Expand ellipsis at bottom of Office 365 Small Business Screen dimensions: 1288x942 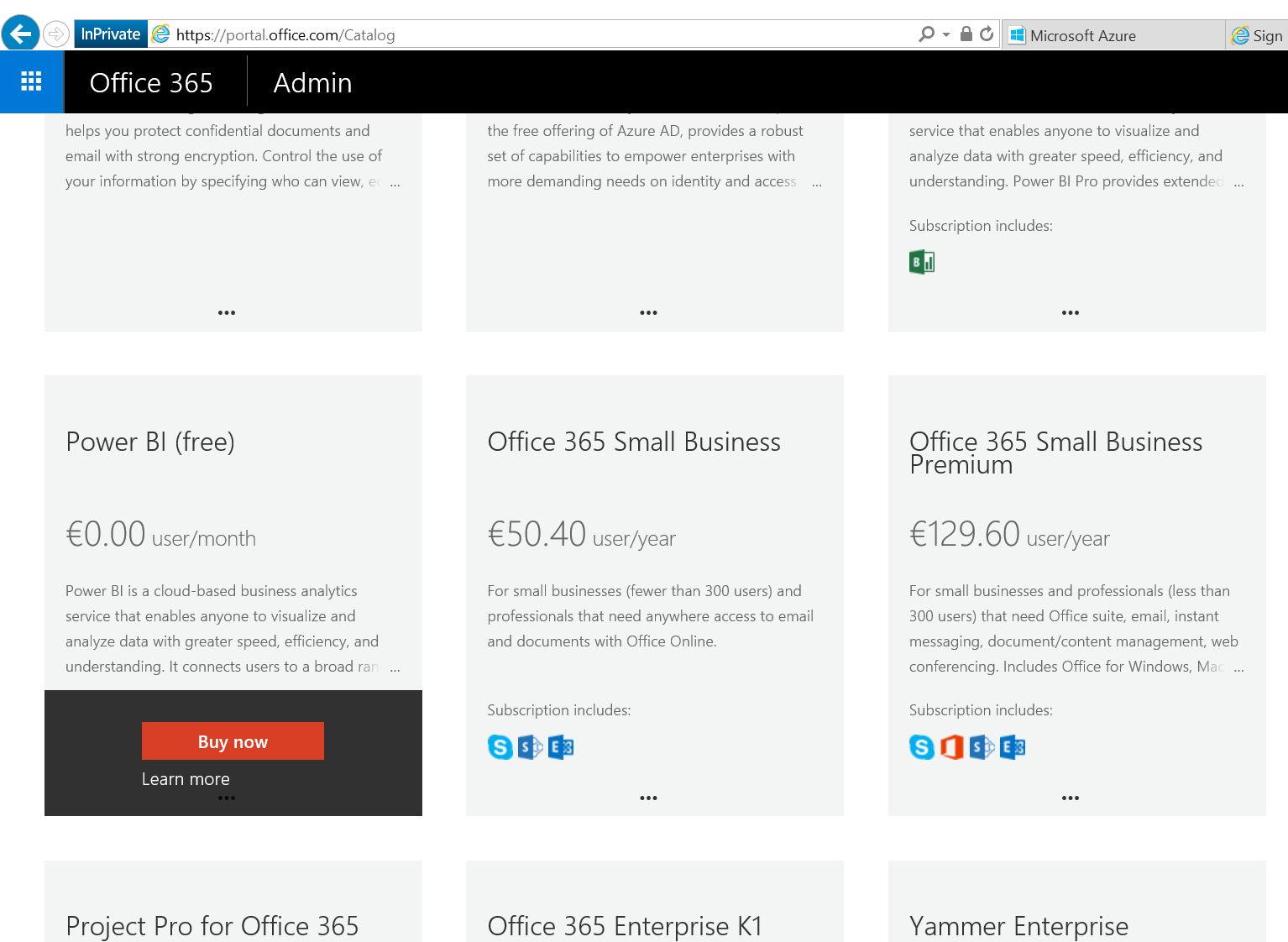pyautogui.click(x=648, y=798)
